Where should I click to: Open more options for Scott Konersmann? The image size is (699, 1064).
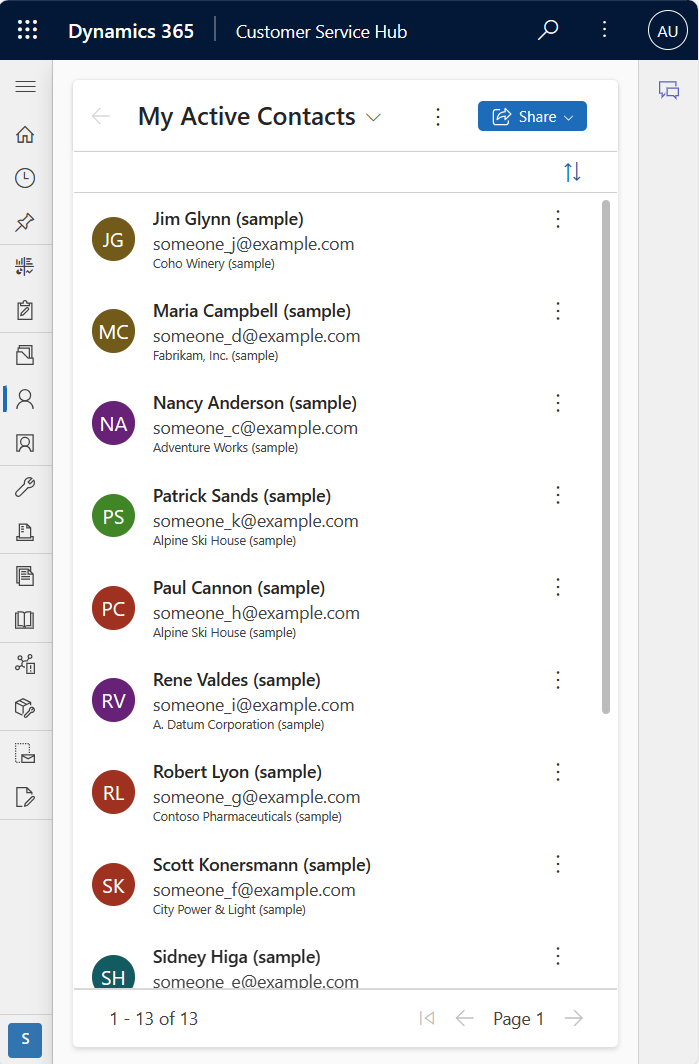coord(558,864)
